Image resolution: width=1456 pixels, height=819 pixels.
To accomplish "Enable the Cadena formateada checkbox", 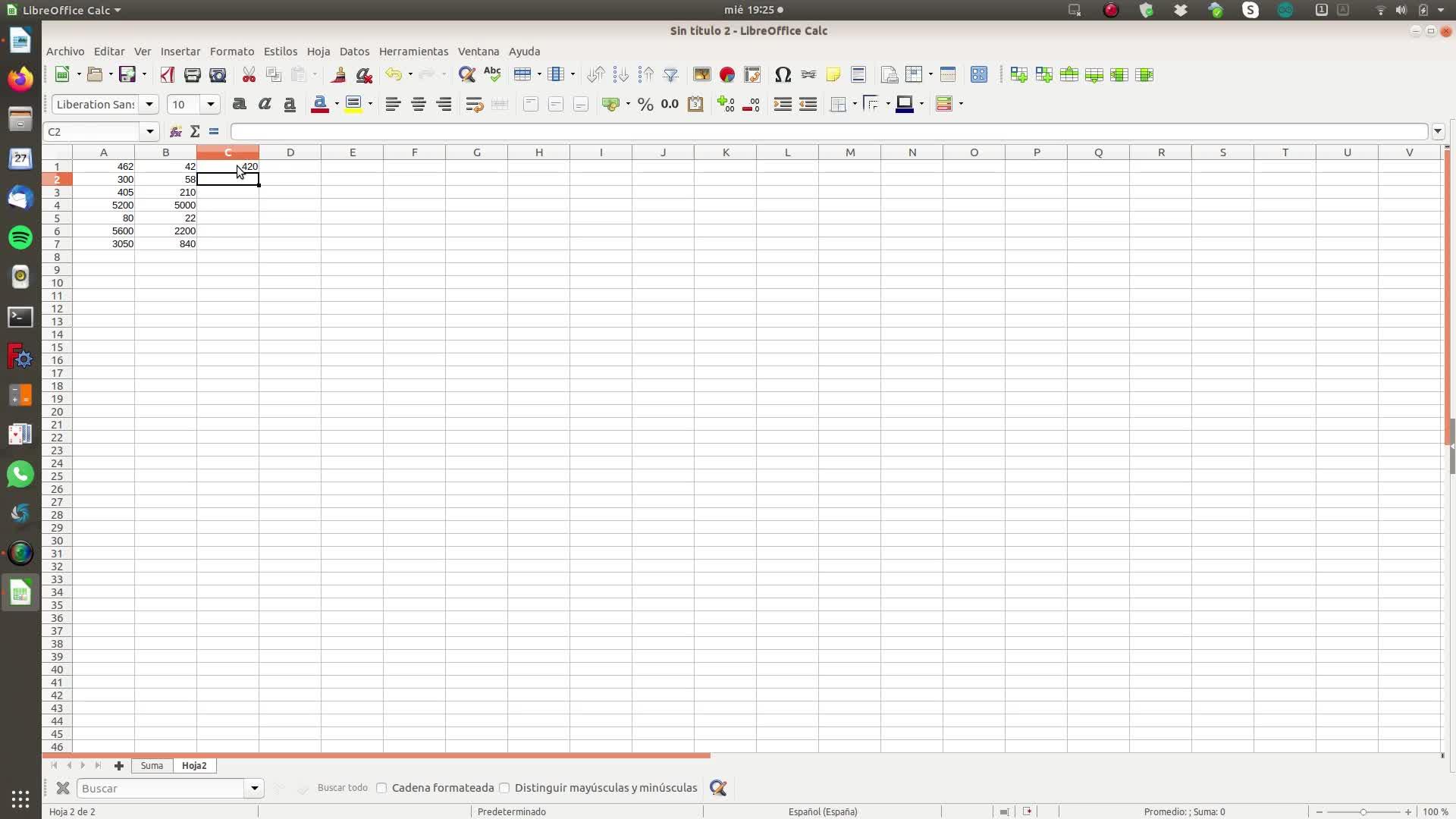I will 381,788.
